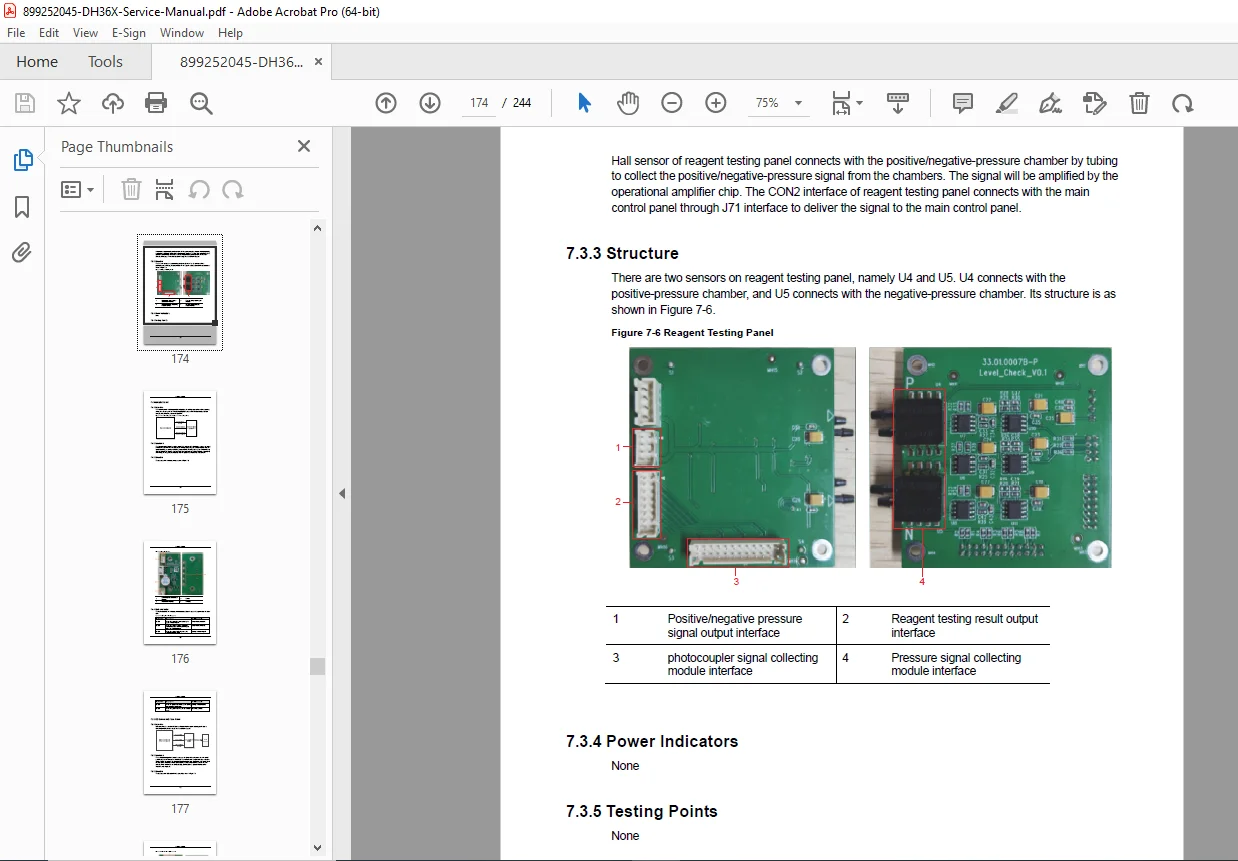This screenshot has width=1238, height=861.
Task: Switch to the Home tab
Action: [37, 62]
